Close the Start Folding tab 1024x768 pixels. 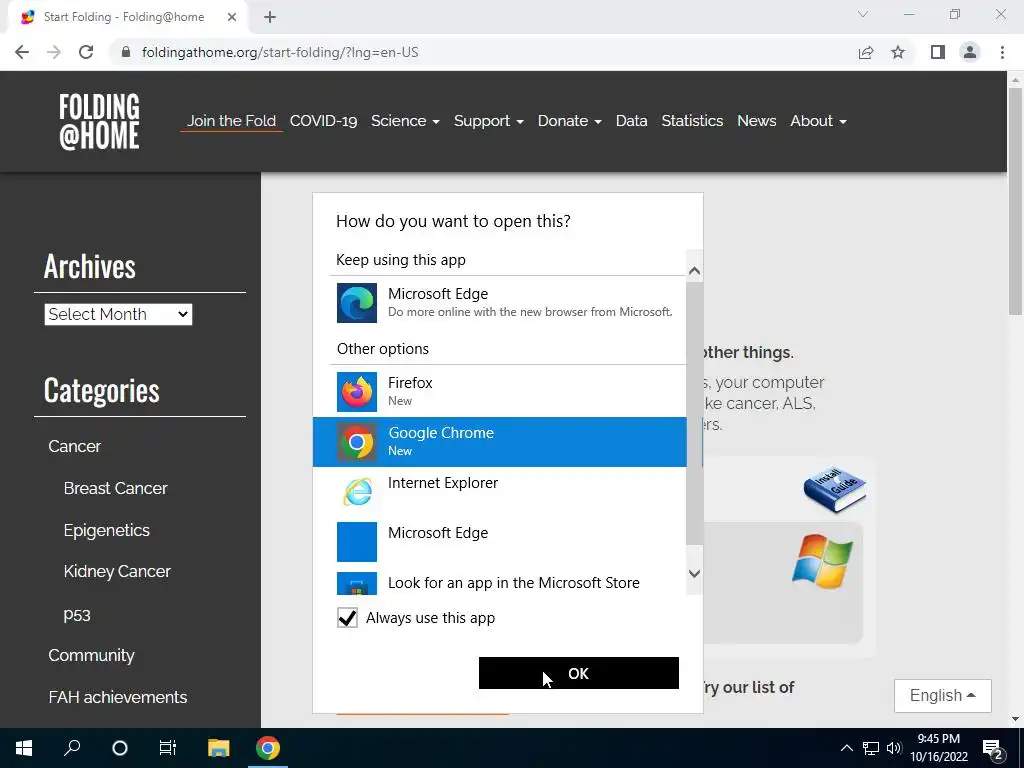tap(232, 17)
